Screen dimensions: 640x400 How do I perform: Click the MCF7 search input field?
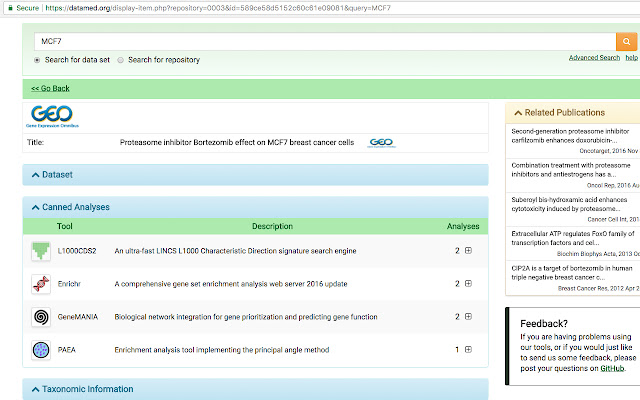coord(325,42)
